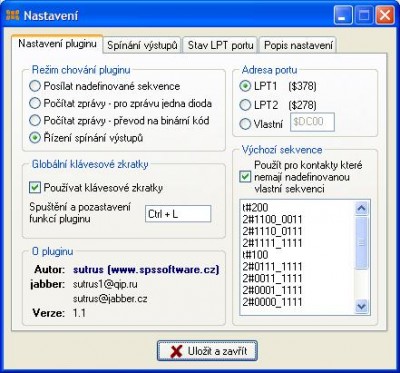Open the Stav LPT portu tab

point(220,45)
